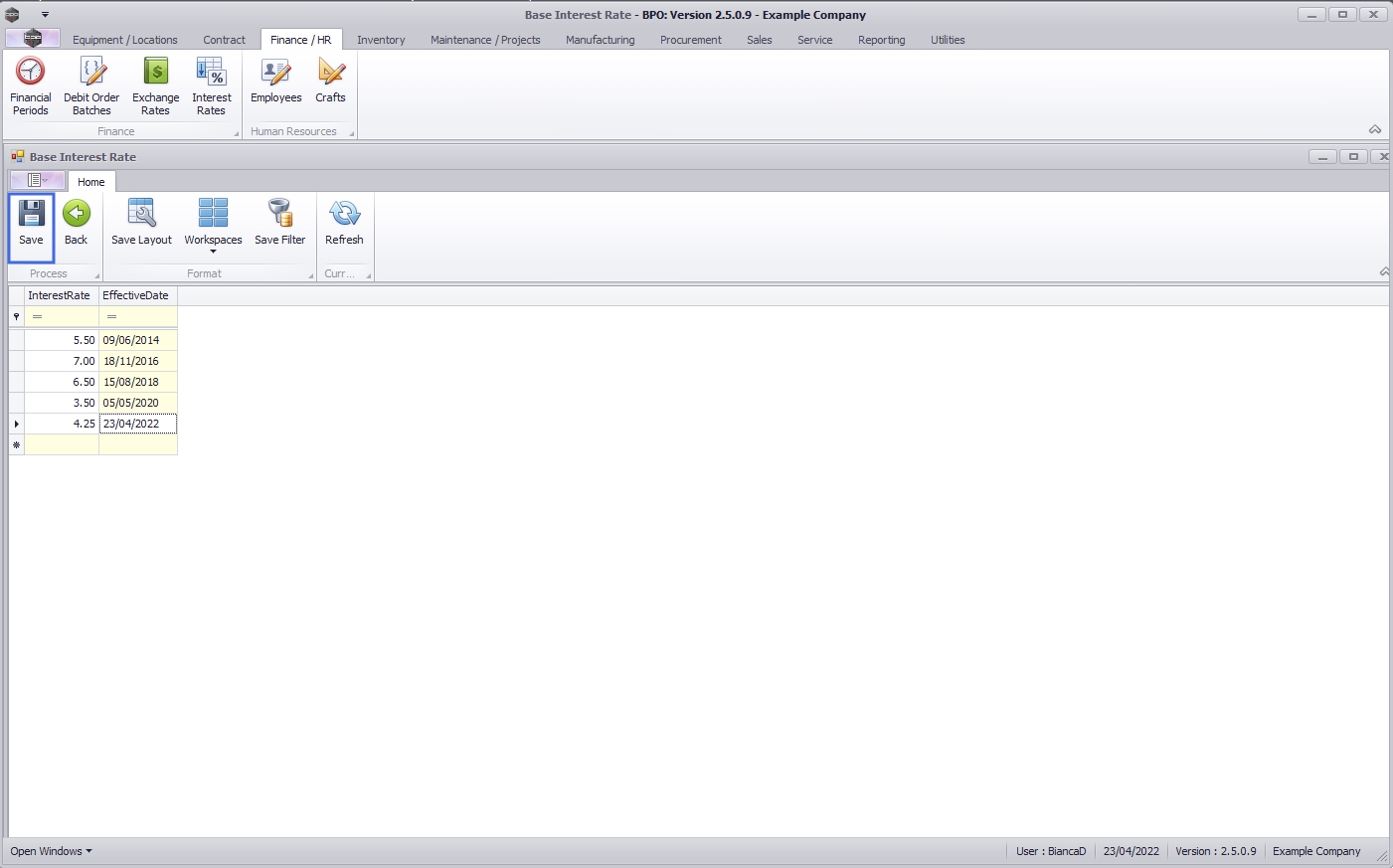
Task: Click Save Layout
Action: click(141, 224)
